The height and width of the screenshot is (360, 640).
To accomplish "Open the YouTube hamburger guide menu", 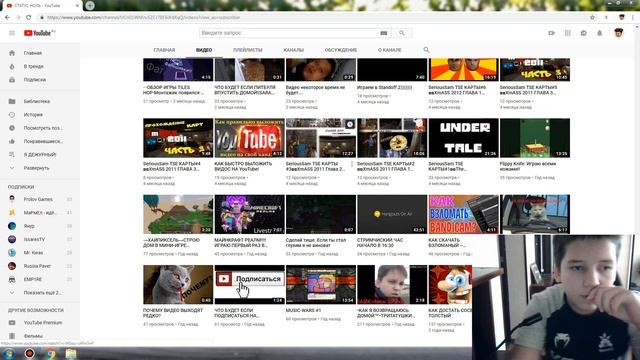I will 12,33.
